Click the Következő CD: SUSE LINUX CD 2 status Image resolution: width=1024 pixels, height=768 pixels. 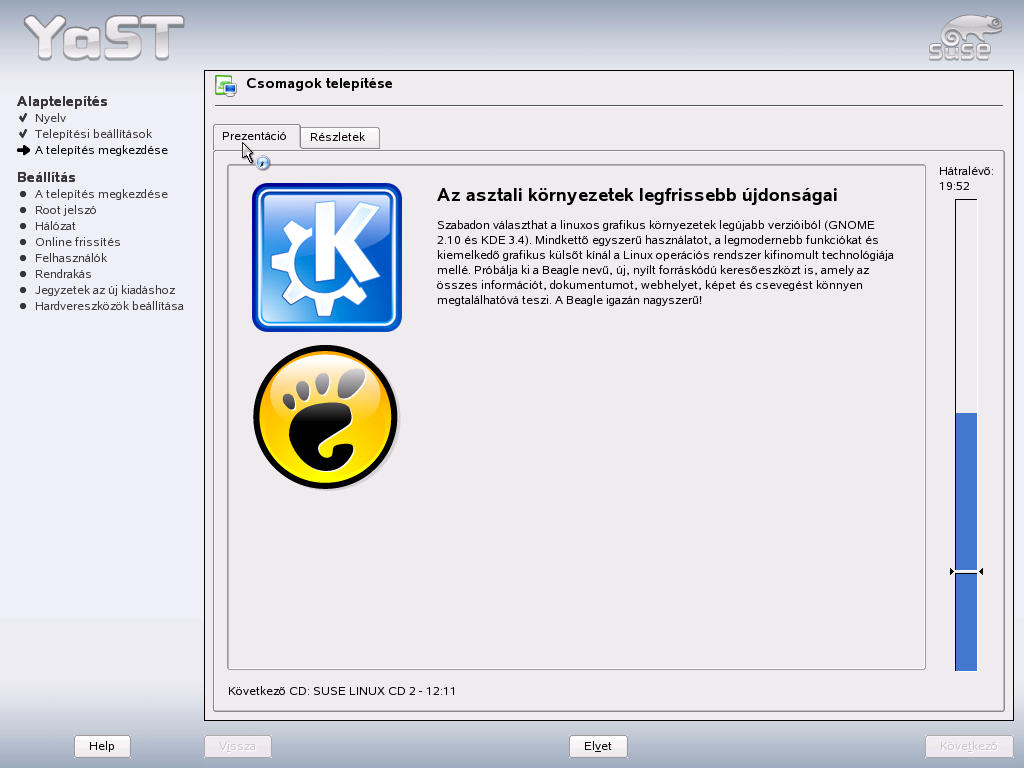[342, 691]
